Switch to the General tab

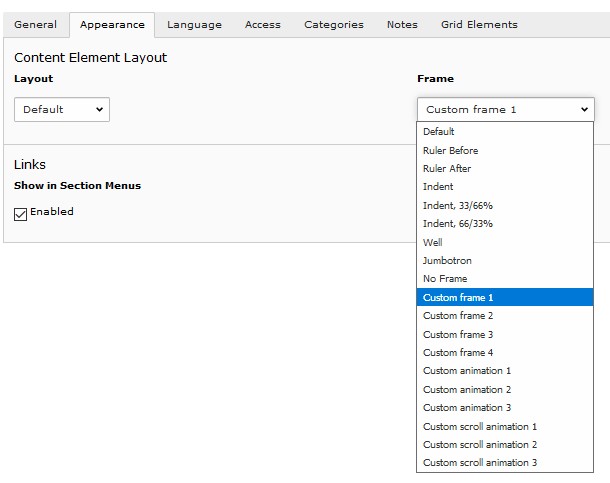coord(35,25)
